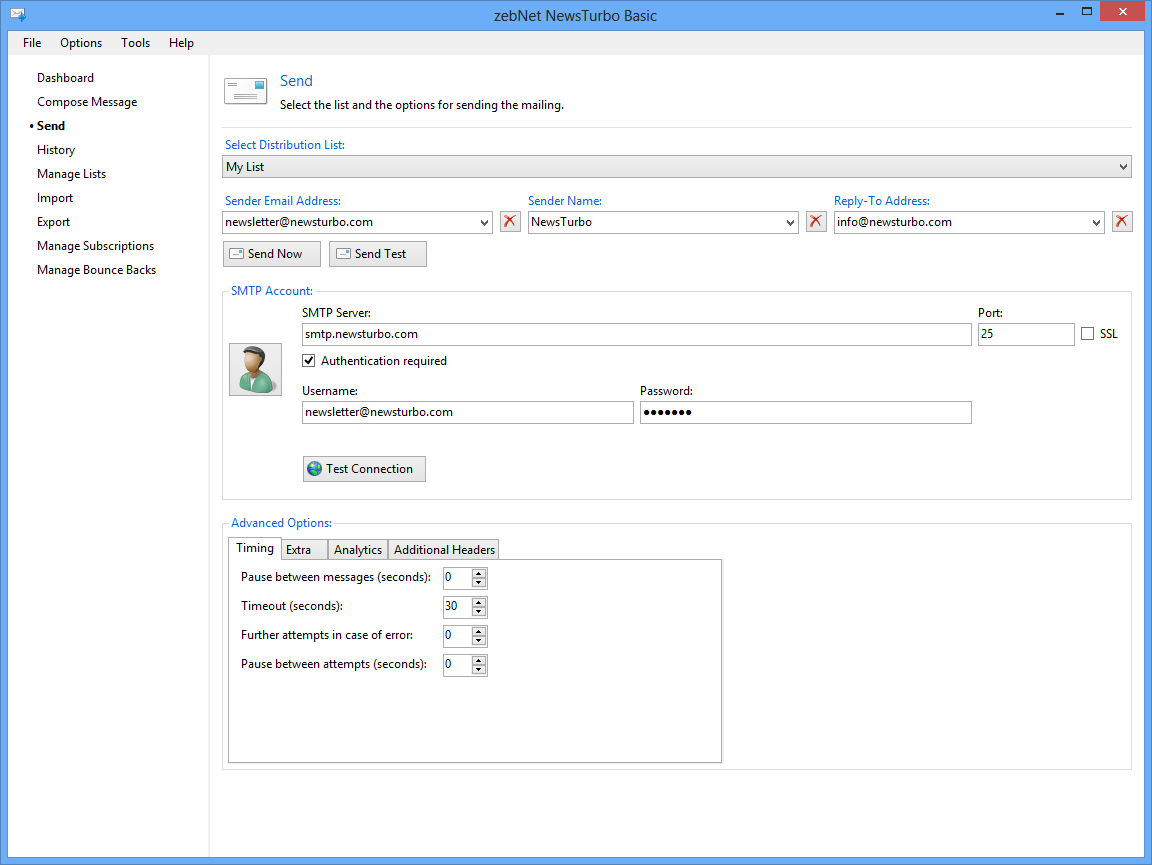1152x865 pixels.
Task: Open Manage Bounce Backs in the sidebar
Action: (96, 270)
